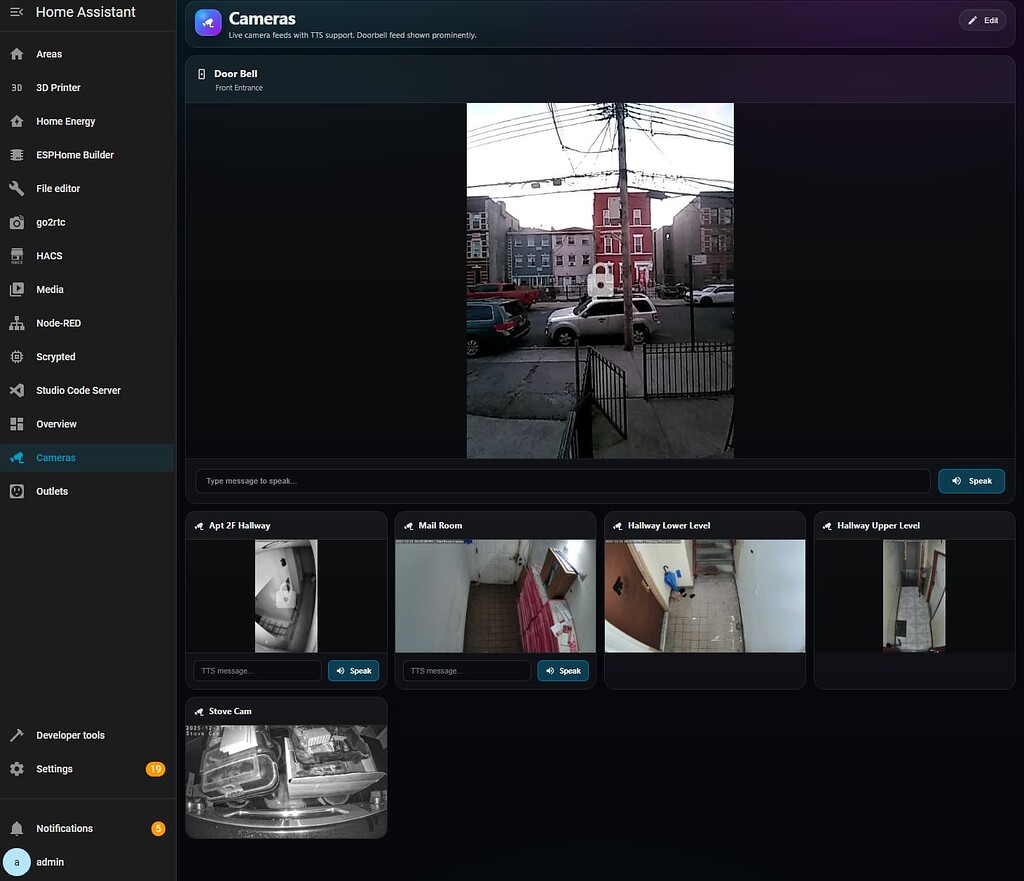
Task: Open the go2rtc integration
Action: pyautogui.click(x=50, y=221)
